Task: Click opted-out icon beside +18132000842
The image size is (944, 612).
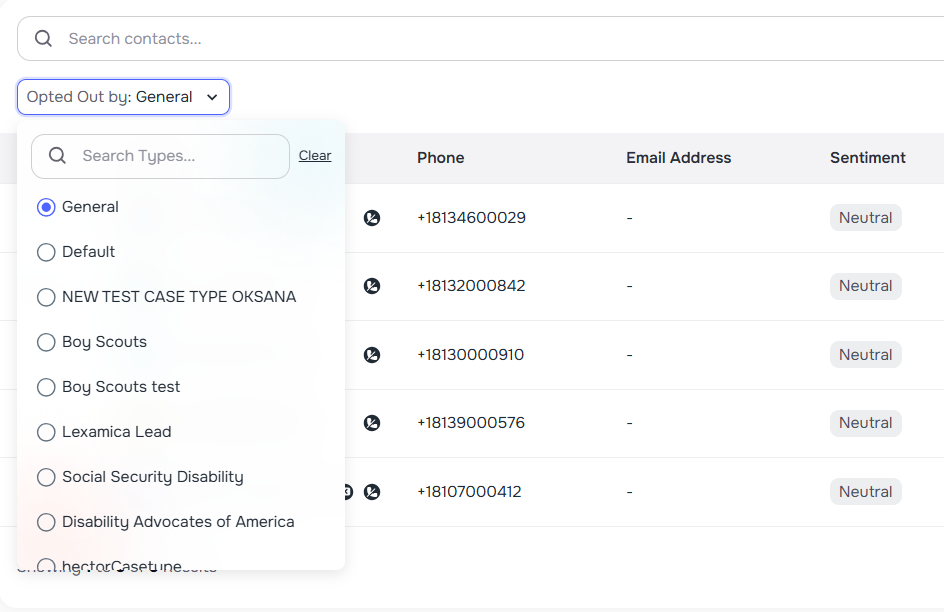Action: pos(372,286)
